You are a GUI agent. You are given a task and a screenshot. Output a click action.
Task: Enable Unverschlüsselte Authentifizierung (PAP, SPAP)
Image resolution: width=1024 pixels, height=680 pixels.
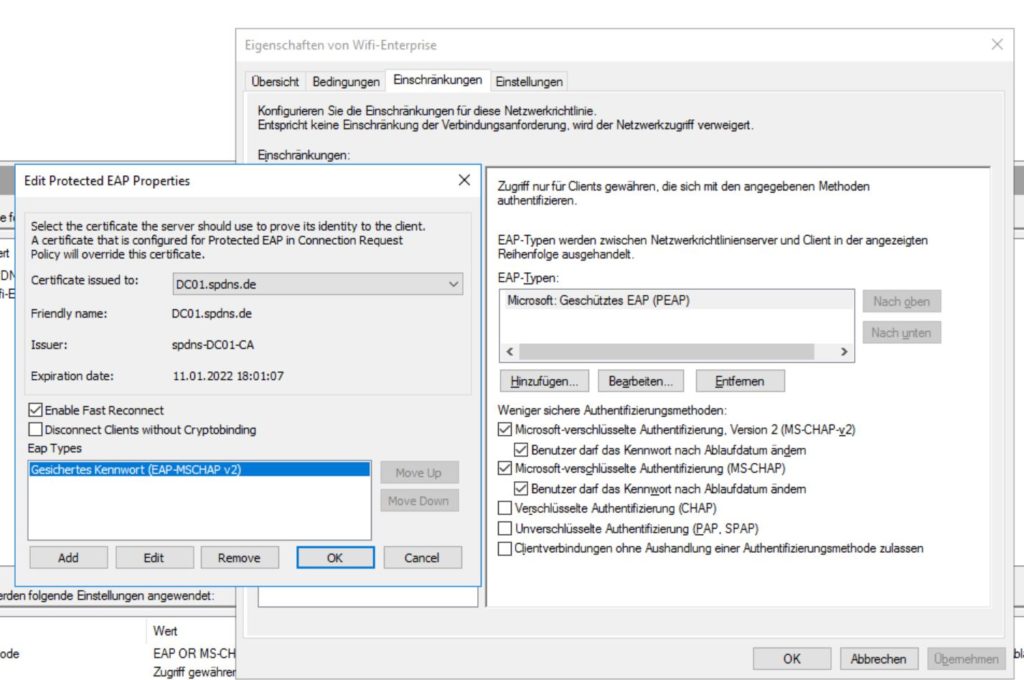coord(504,528)
